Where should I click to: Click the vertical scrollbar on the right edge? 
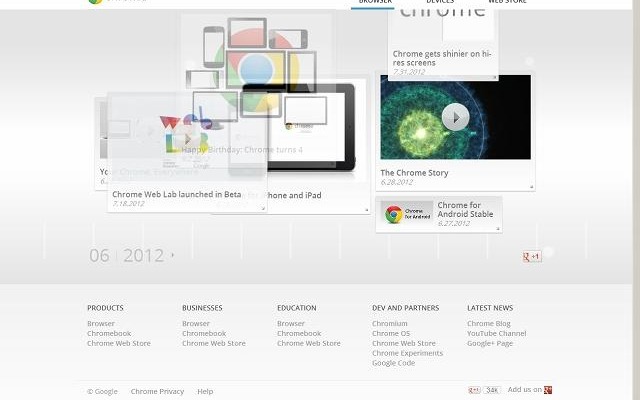[636, 200]
